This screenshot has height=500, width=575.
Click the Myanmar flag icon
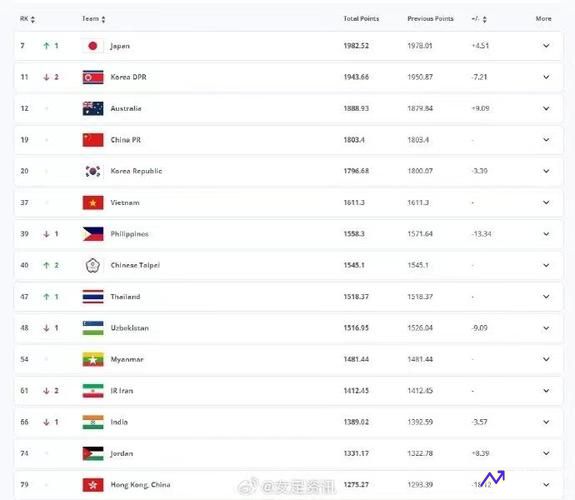tap(93, 360)
